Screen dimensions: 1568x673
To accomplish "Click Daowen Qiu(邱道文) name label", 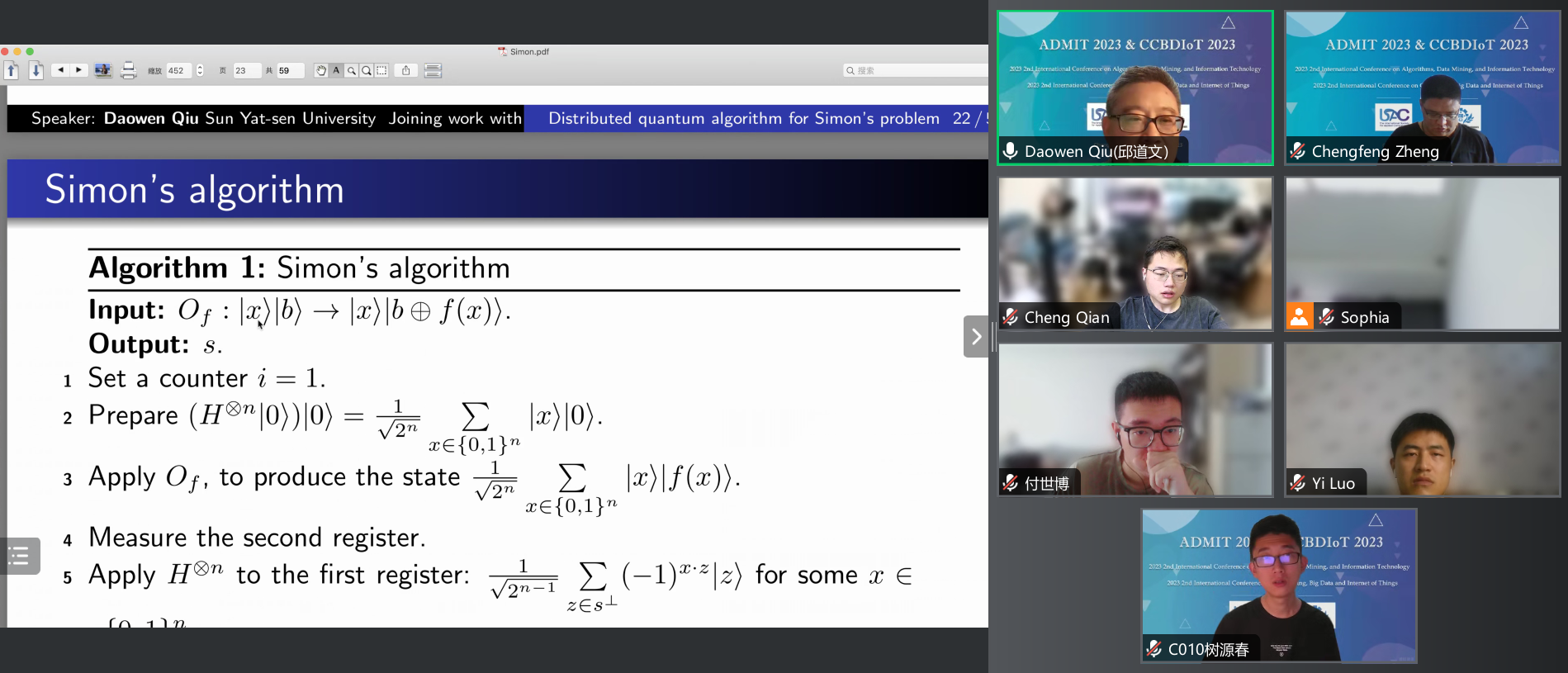I will 1097,151.
